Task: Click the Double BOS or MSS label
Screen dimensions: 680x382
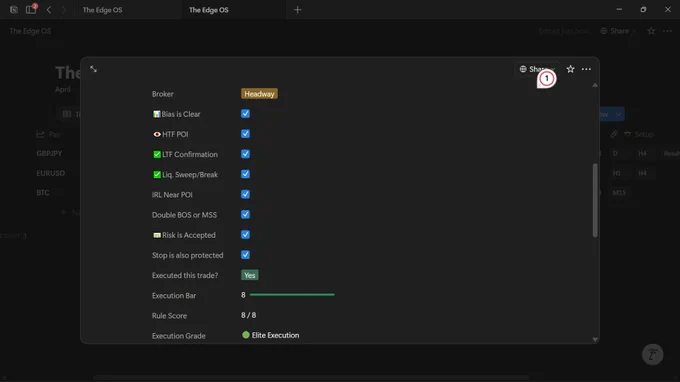Action: (x=184, y=215)
